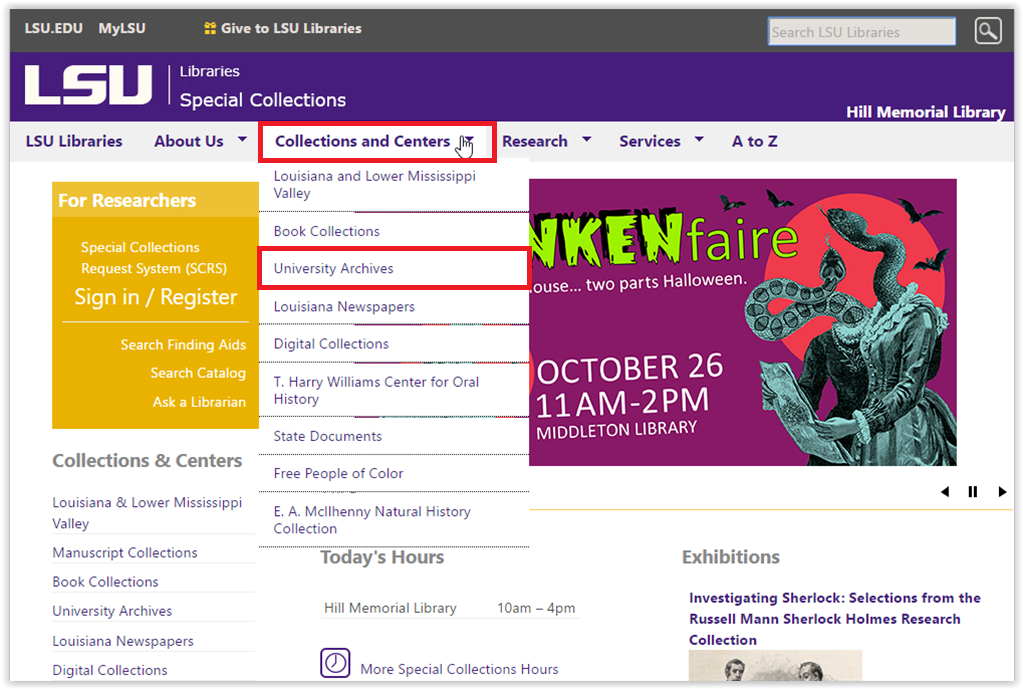Click the LSU logo

[x=89, y=85]
